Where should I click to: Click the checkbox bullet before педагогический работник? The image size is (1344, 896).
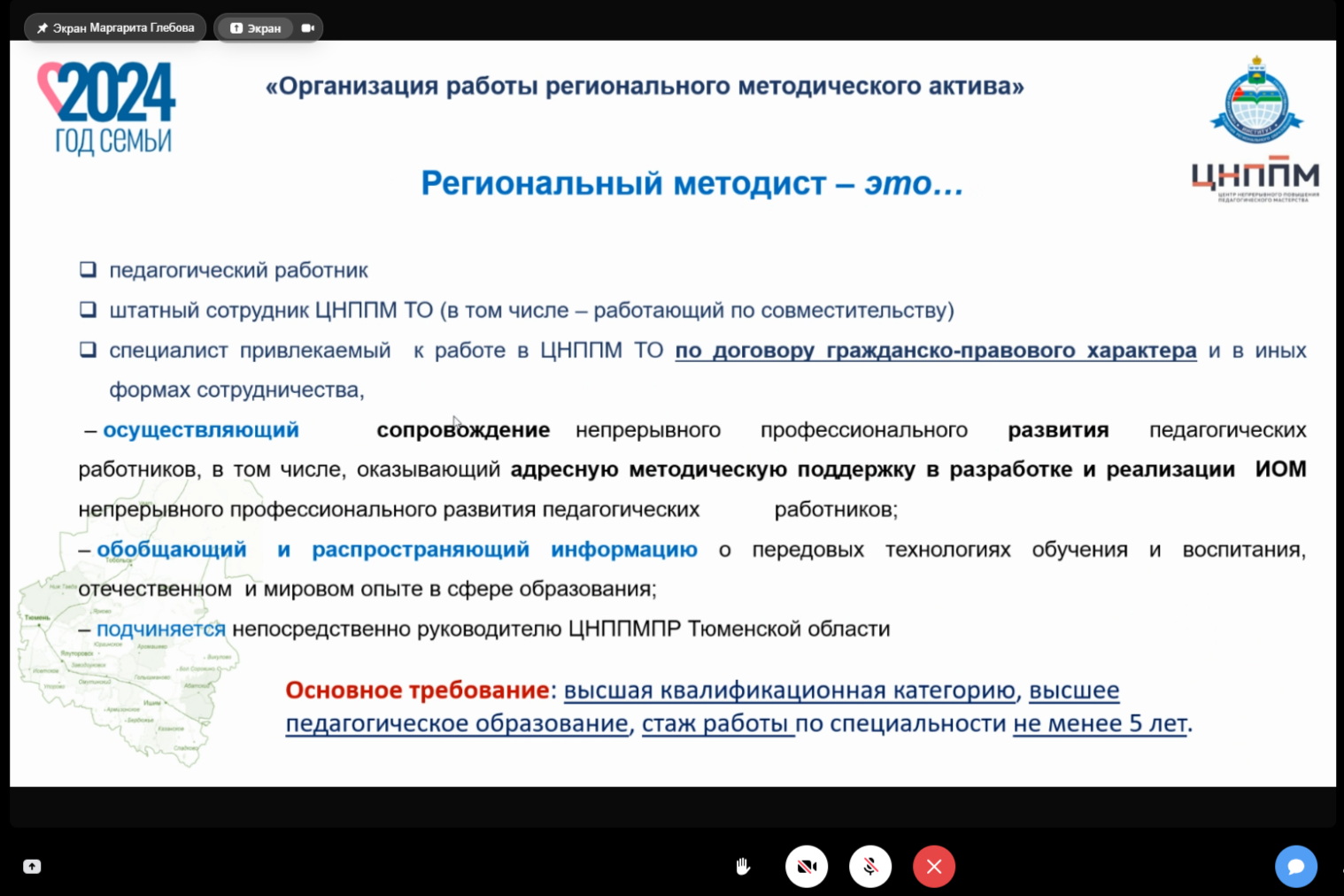point(88,269)
